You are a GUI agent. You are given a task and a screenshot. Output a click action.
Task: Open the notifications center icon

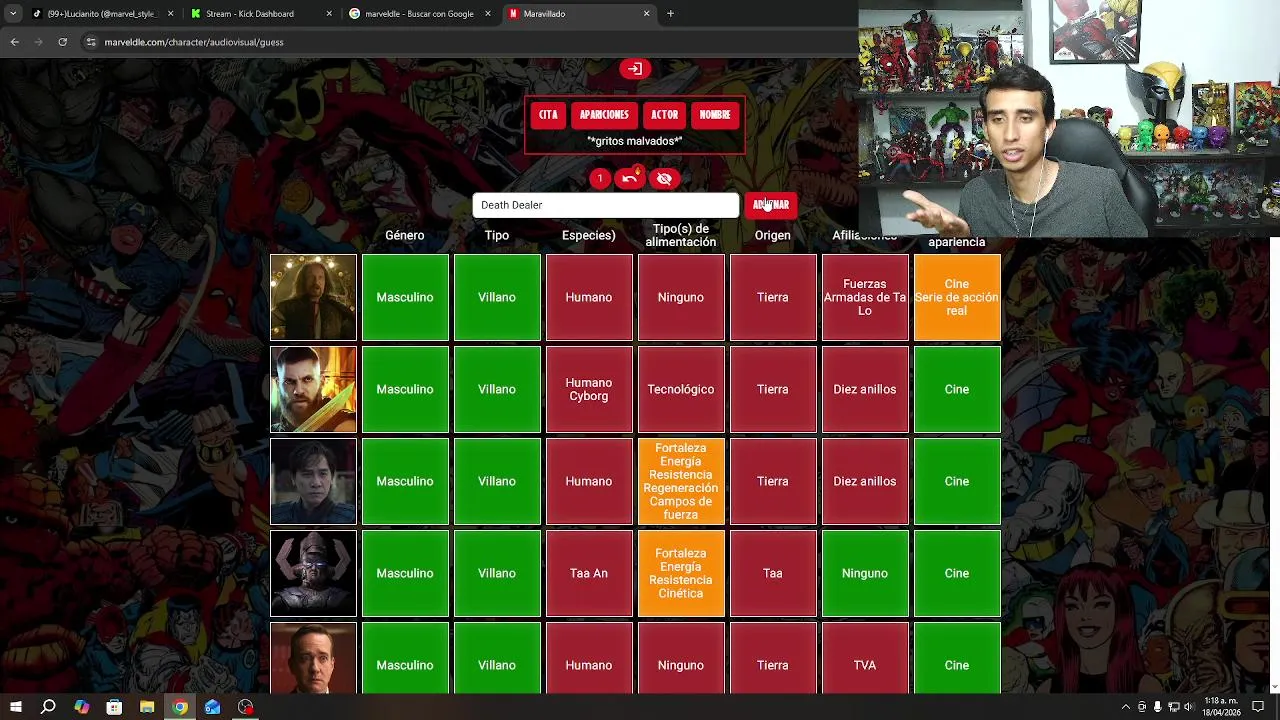click(1258, 707)
